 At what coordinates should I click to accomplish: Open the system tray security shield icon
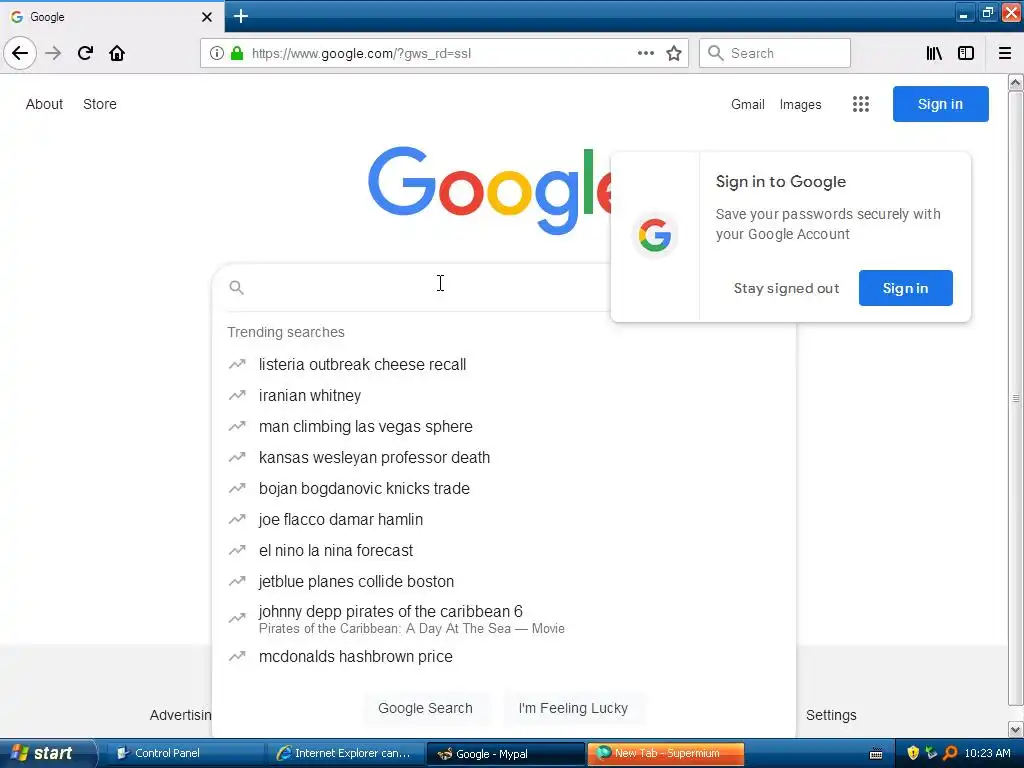pos(913,753)
